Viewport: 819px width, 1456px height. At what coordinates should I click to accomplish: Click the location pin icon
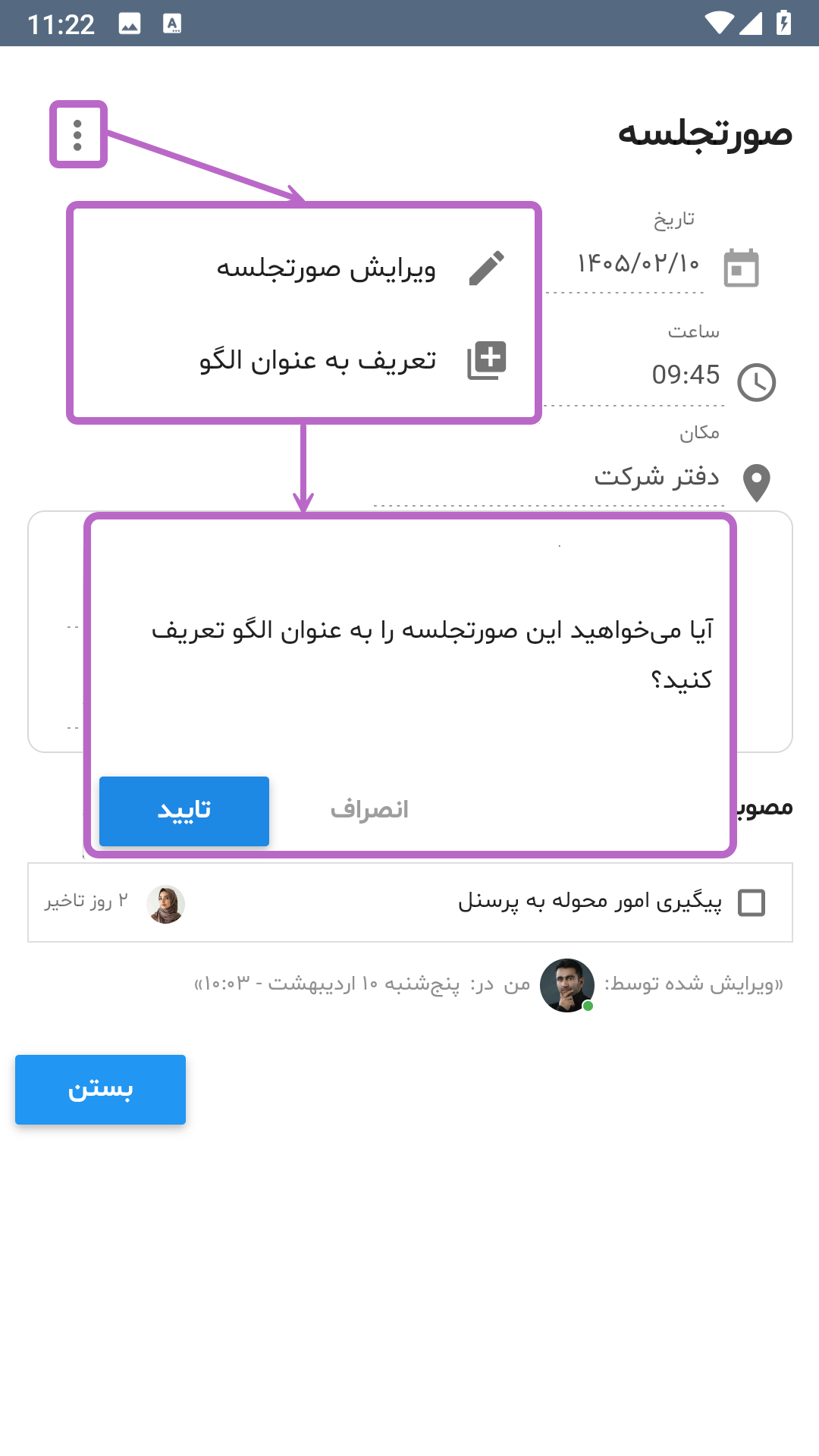(x=757, y=483)
